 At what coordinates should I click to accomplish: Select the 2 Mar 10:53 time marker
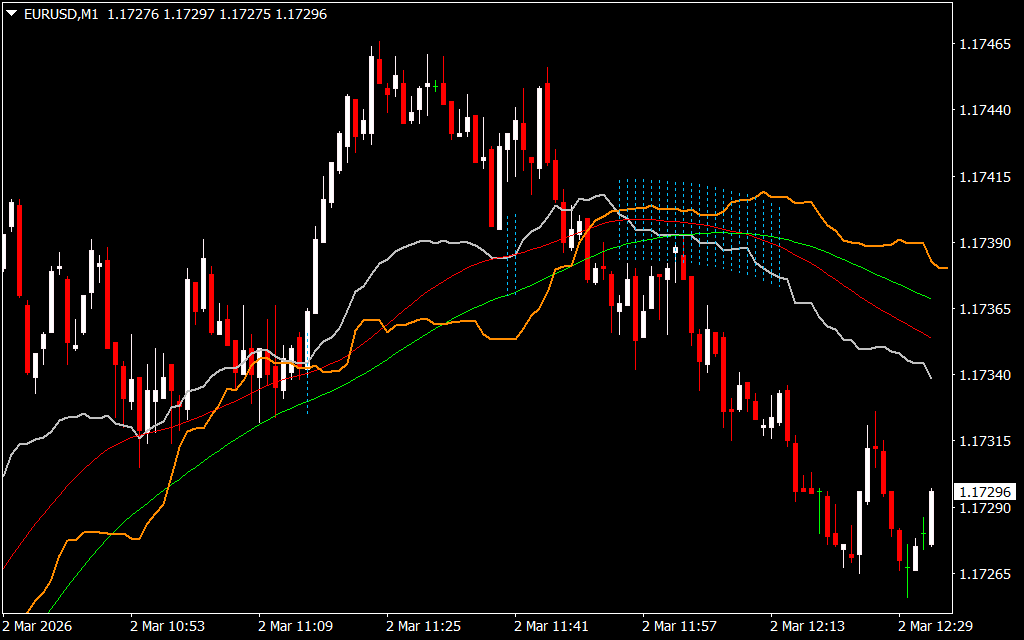point(167,626)
